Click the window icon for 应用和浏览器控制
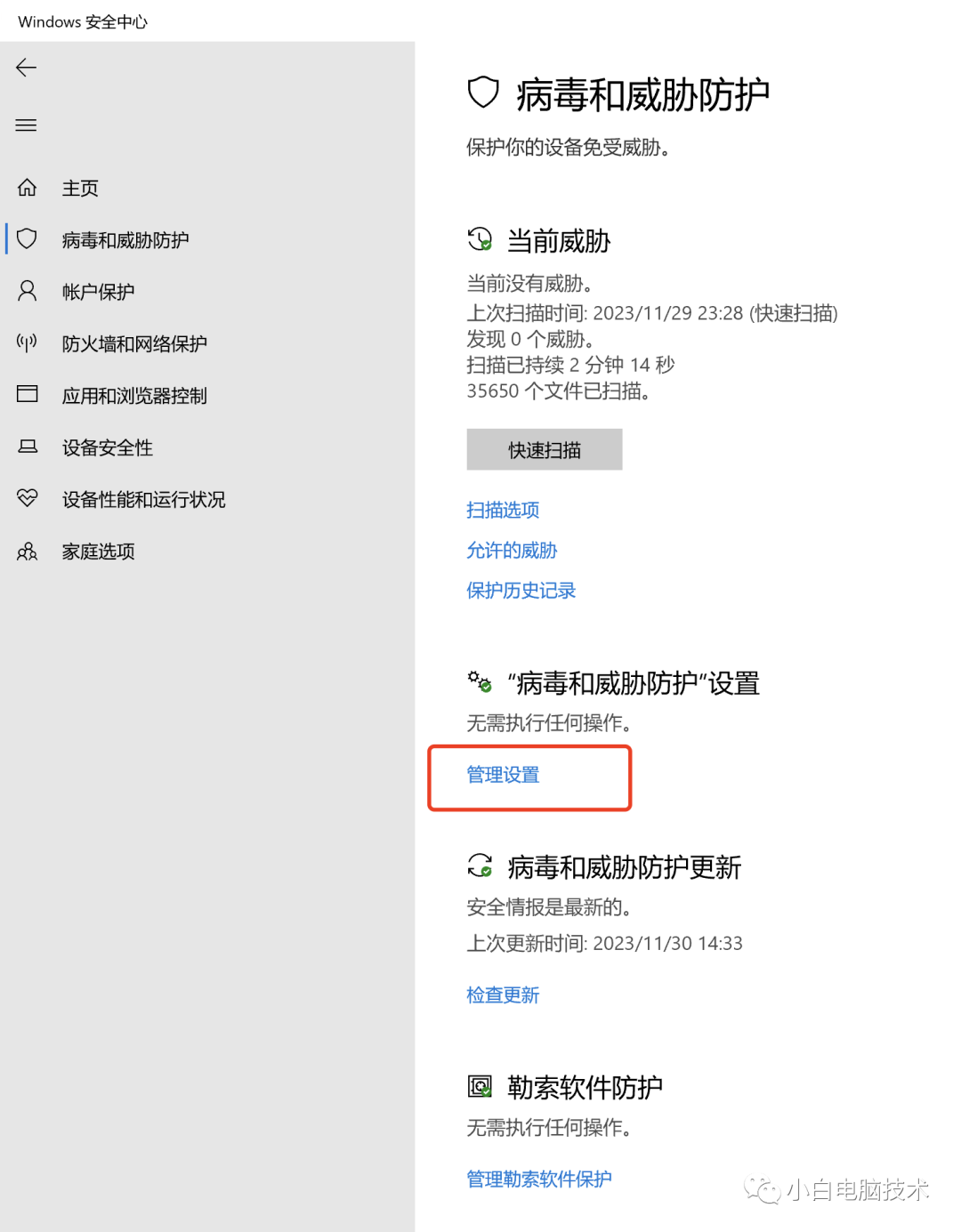 click(28, 394)
